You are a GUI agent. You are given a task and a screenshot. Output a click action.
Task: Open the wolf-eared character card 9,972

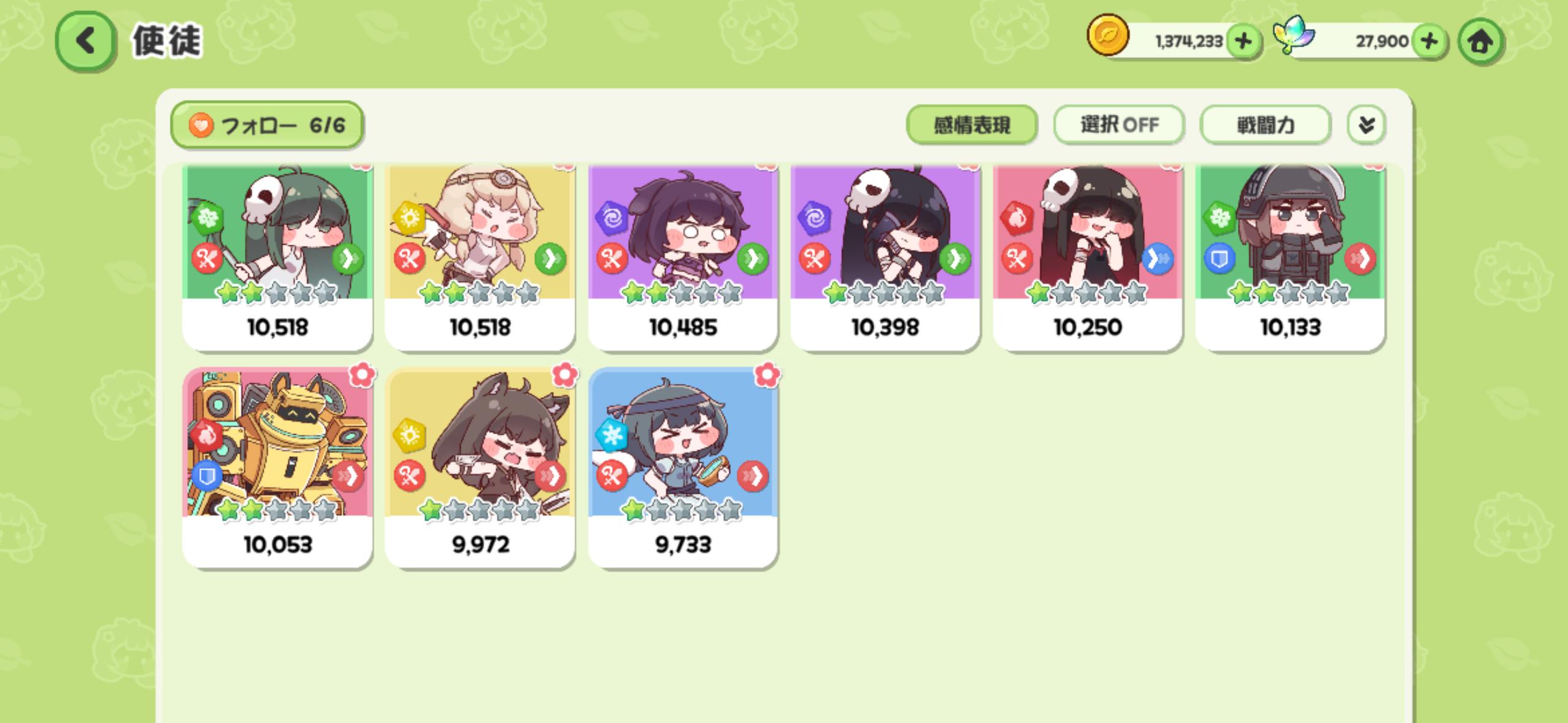pyautogui.click(x=480, y=467)
